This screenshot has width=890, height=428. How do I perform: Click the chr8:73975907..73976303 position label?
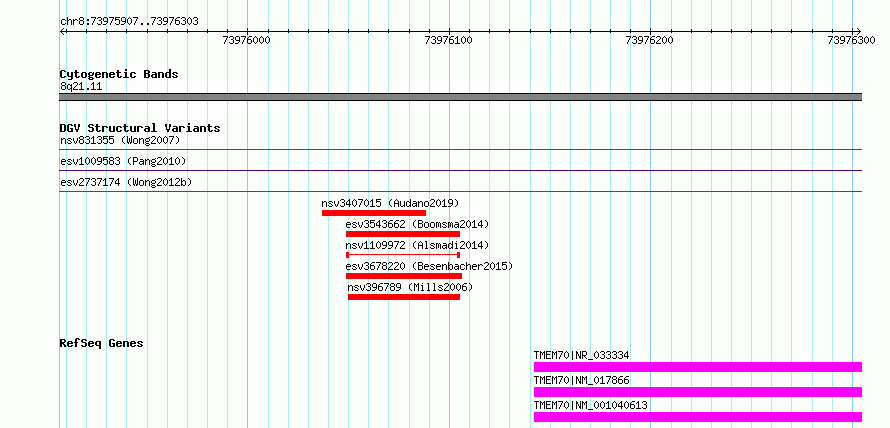coord(129,21)
